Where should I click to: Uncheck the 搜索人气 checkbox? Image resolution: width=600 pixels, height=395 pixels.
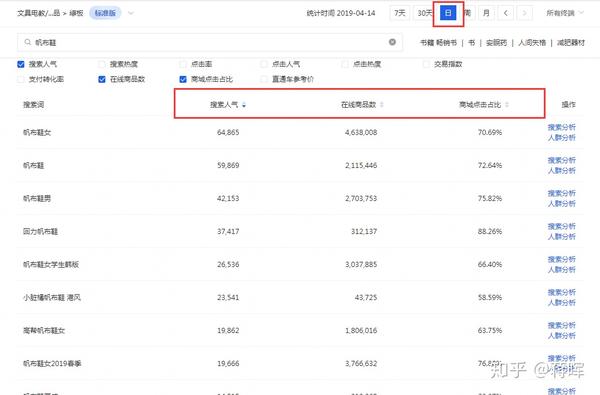21,64
